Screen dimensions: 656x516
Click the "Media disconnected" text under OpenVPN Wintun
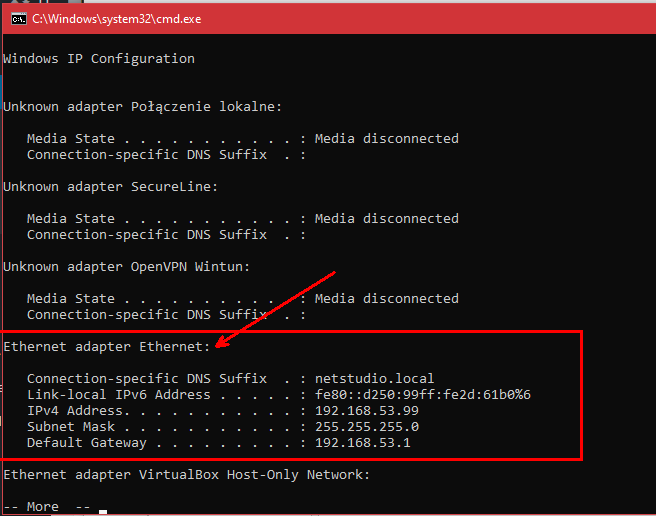386,299
